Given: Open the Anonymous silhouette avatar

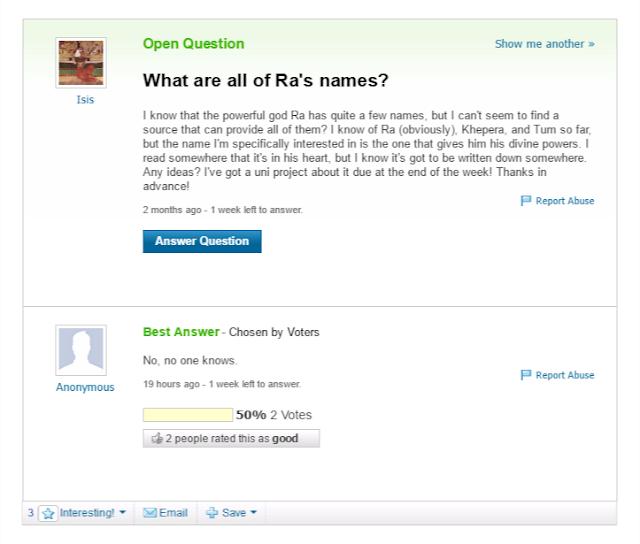Looking at the screenshot, I should 81,350.
